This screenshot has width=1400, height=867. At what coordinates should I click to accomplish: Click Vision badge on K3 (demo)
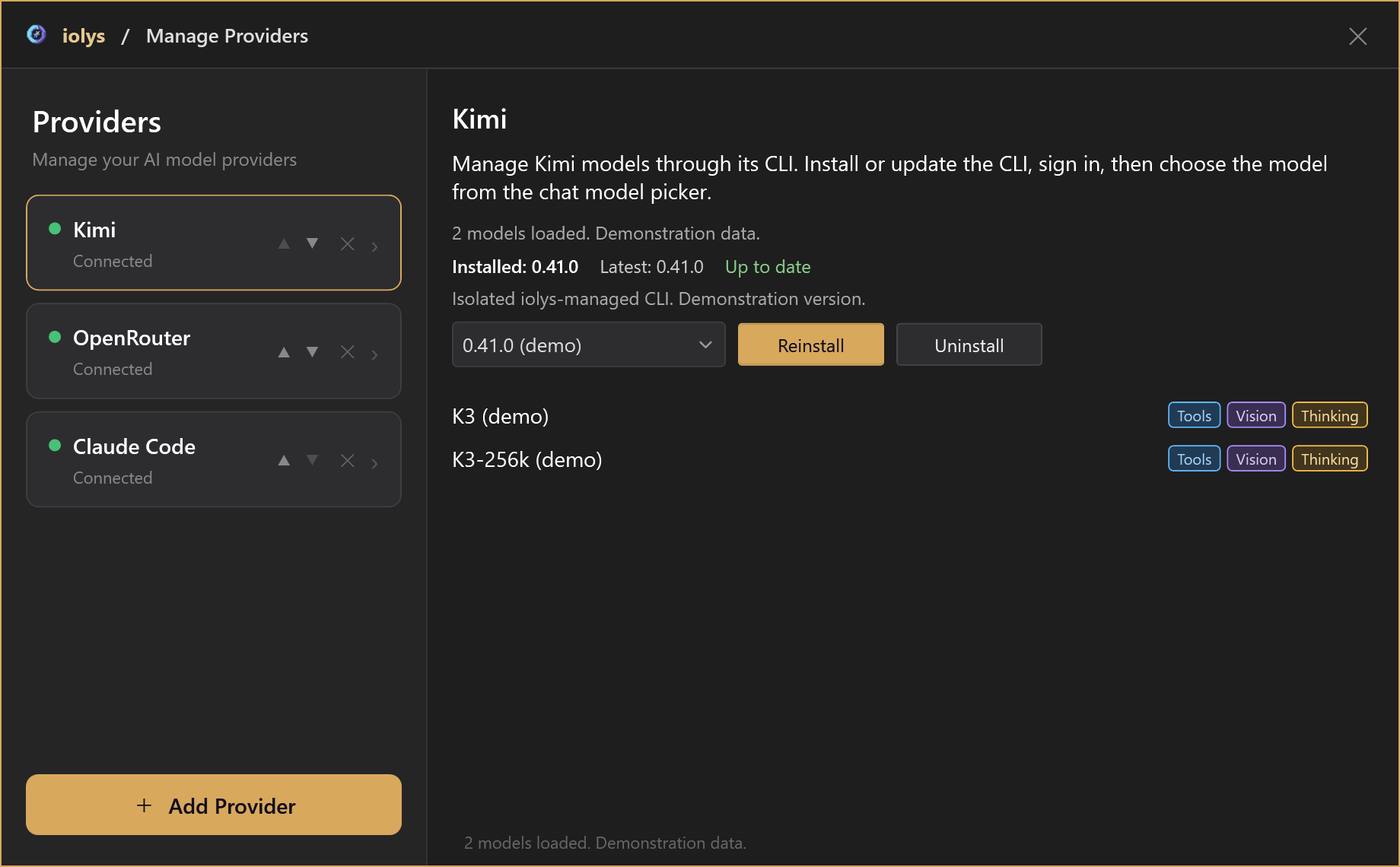(x=1256, y=415)
